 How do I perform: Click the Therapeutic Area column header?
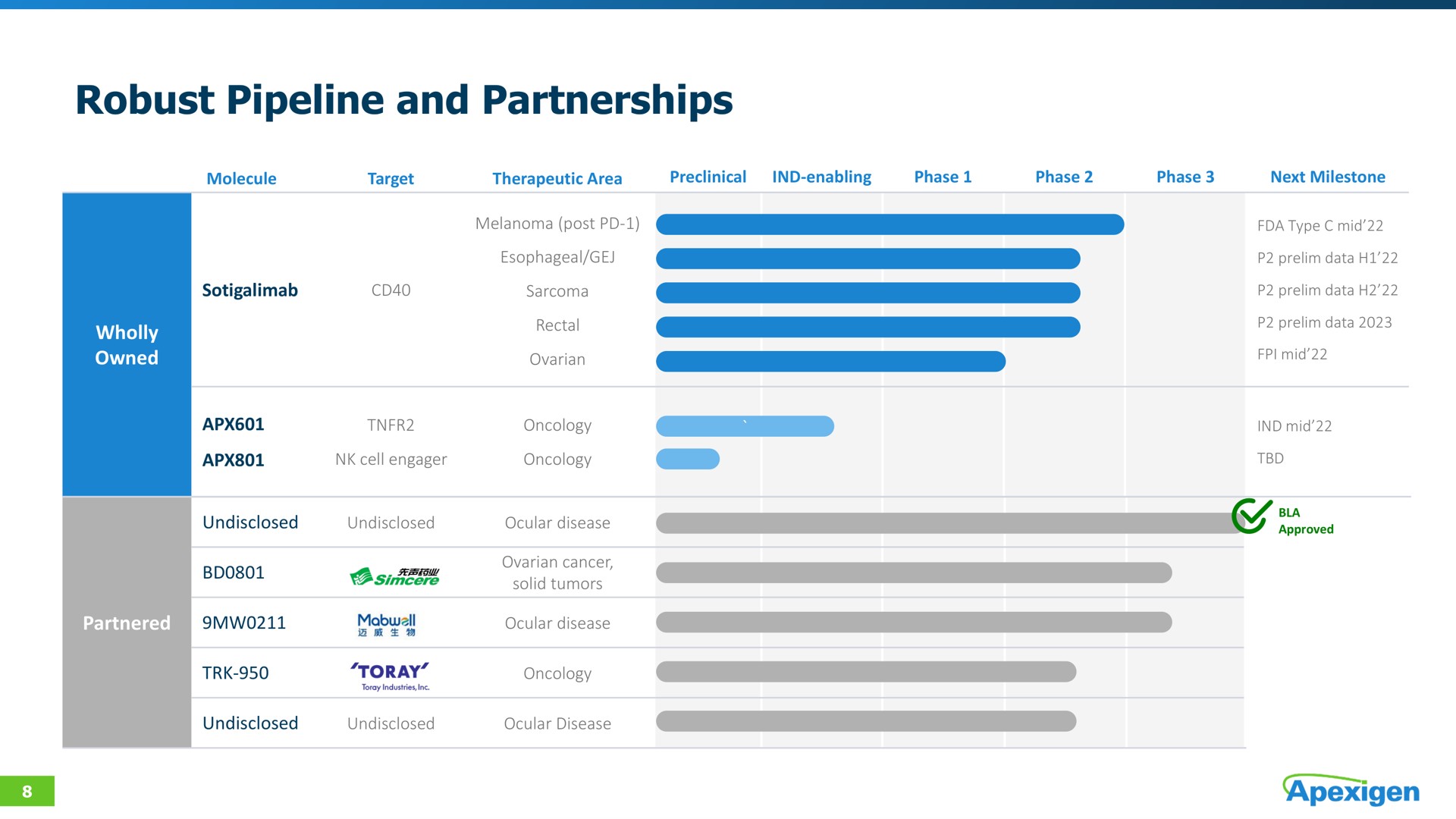557,178
